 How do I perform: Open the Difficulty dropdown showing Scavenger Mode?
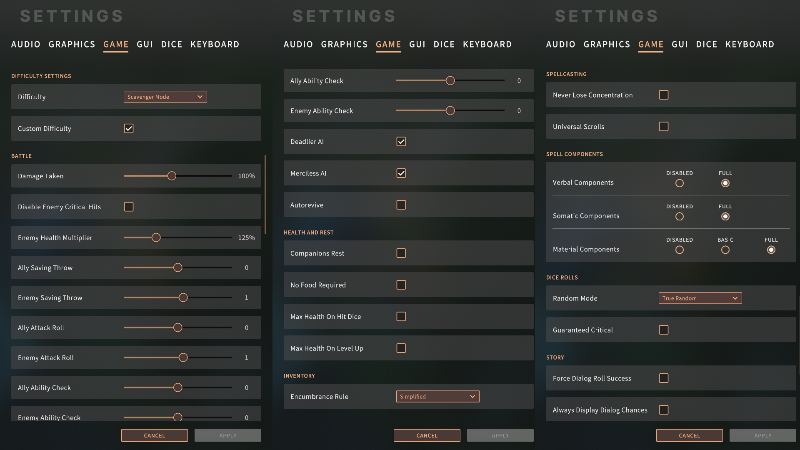tap(165, 97)
